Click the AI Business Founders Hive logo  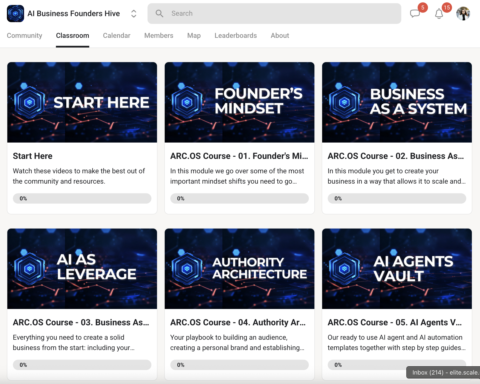click(x=15, y=14)
